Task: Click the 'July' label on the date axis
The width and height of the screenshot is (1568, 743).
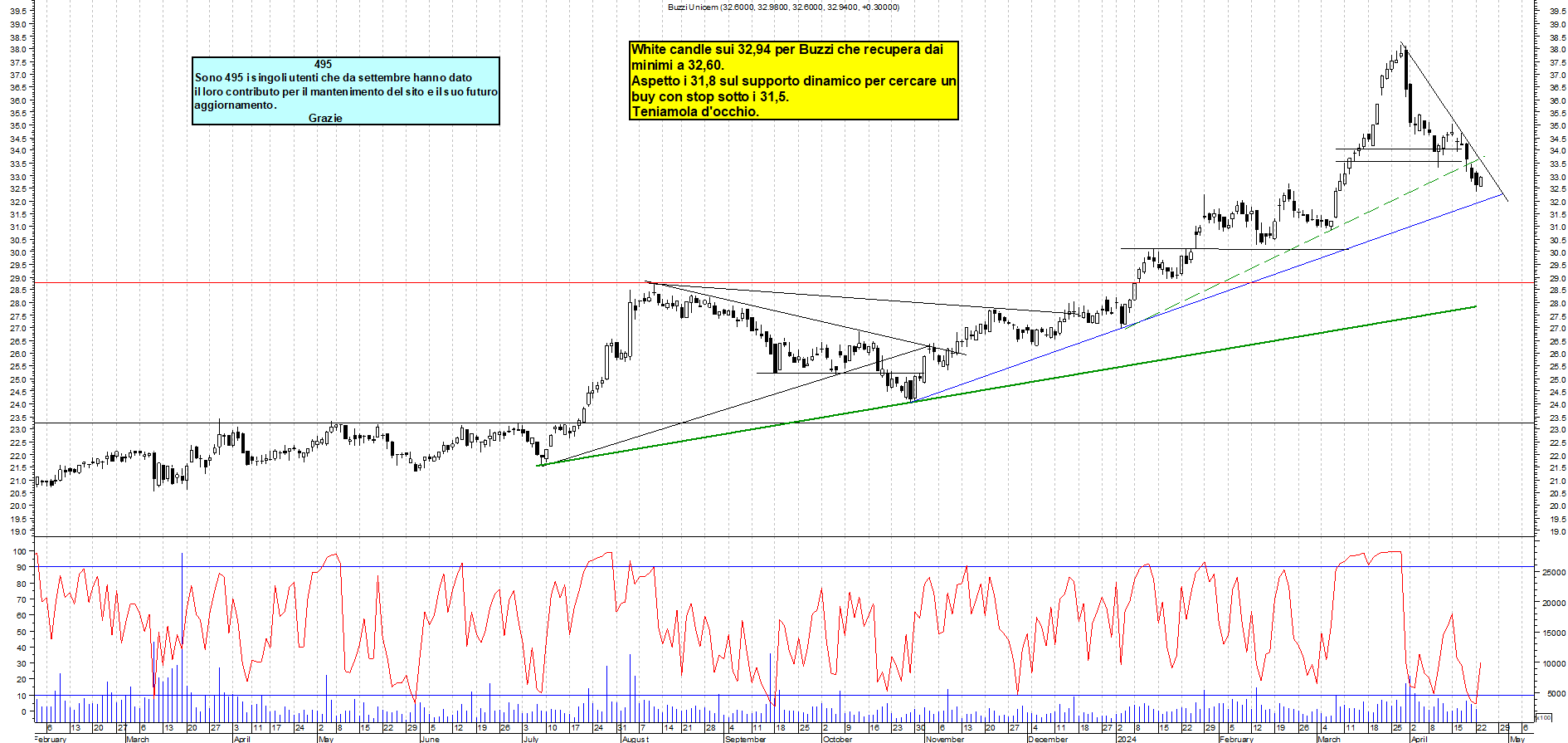Action: [x=531, y=739]
